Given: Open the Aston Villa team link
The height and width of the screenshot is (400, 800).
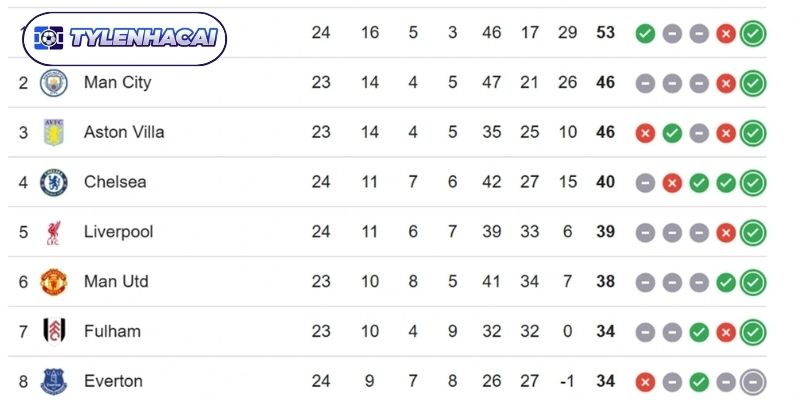Looking at the screenshot, I should 124,132.
